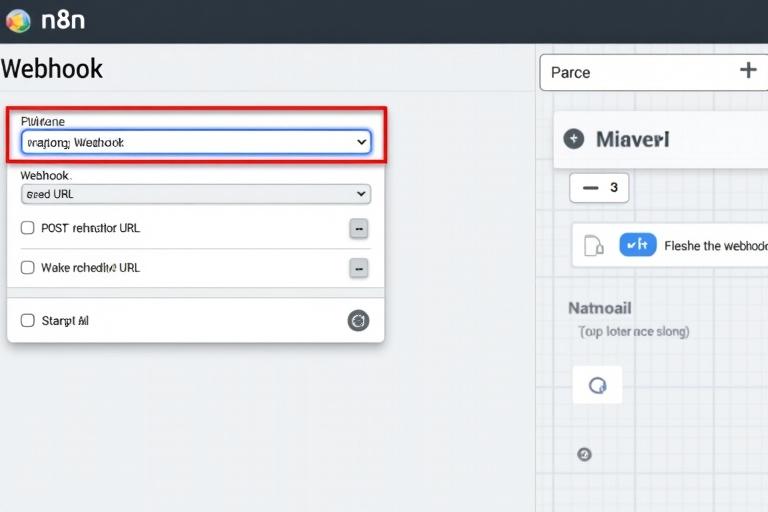This screenshot has width=768, height=512.
Task: Check the Starpt checkbox
Action: (x=28, y=321)
